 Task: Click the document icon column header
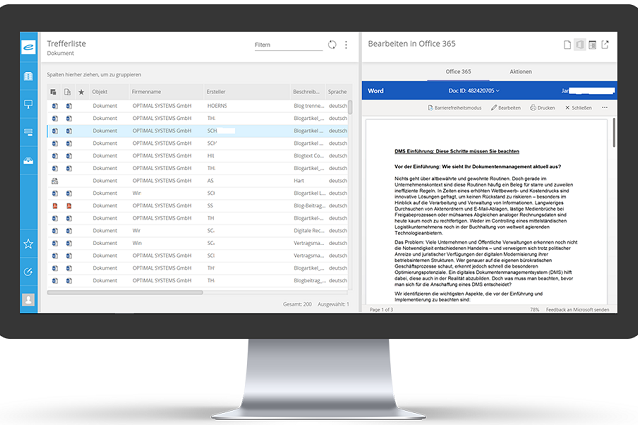pyautogui.click(x=68, y=92)
